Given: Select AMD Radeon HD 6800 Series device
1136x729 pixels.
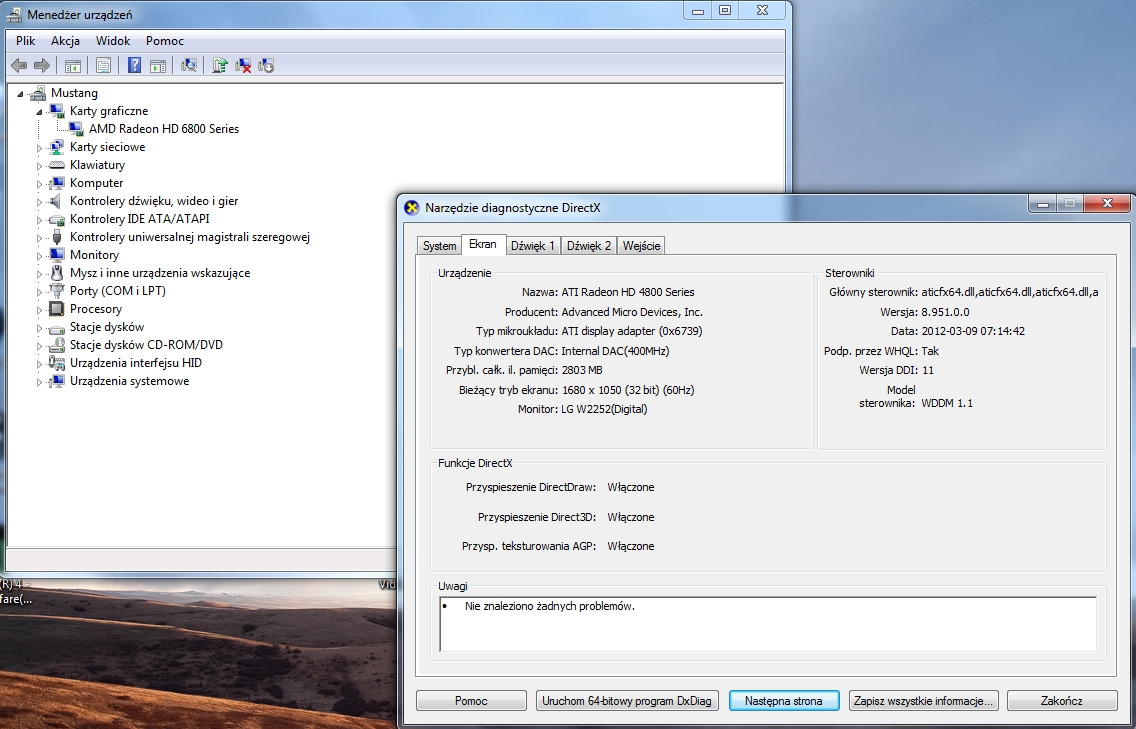Looking at the screenshot, I should tap(164, 129).
